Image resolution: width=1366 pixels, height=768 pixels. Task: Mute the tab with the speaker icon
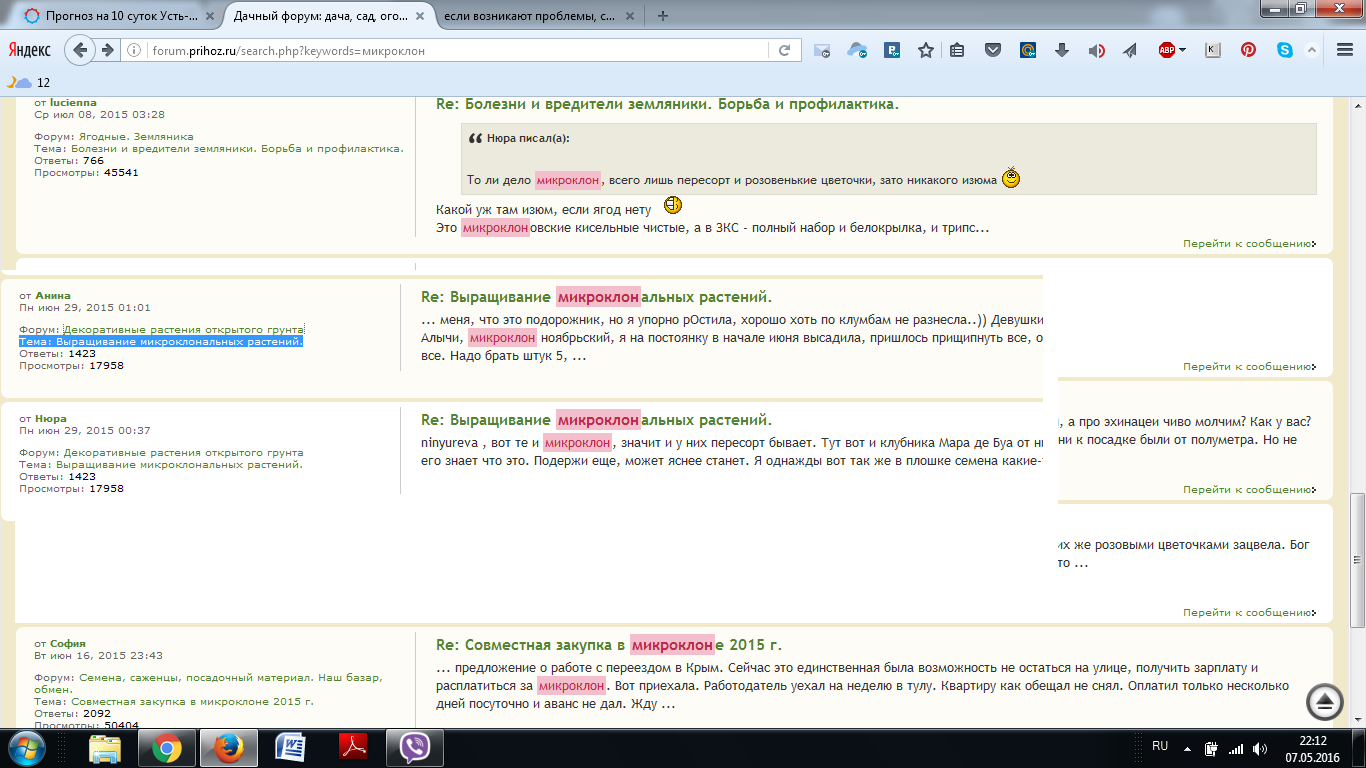tap(1096, 50)
